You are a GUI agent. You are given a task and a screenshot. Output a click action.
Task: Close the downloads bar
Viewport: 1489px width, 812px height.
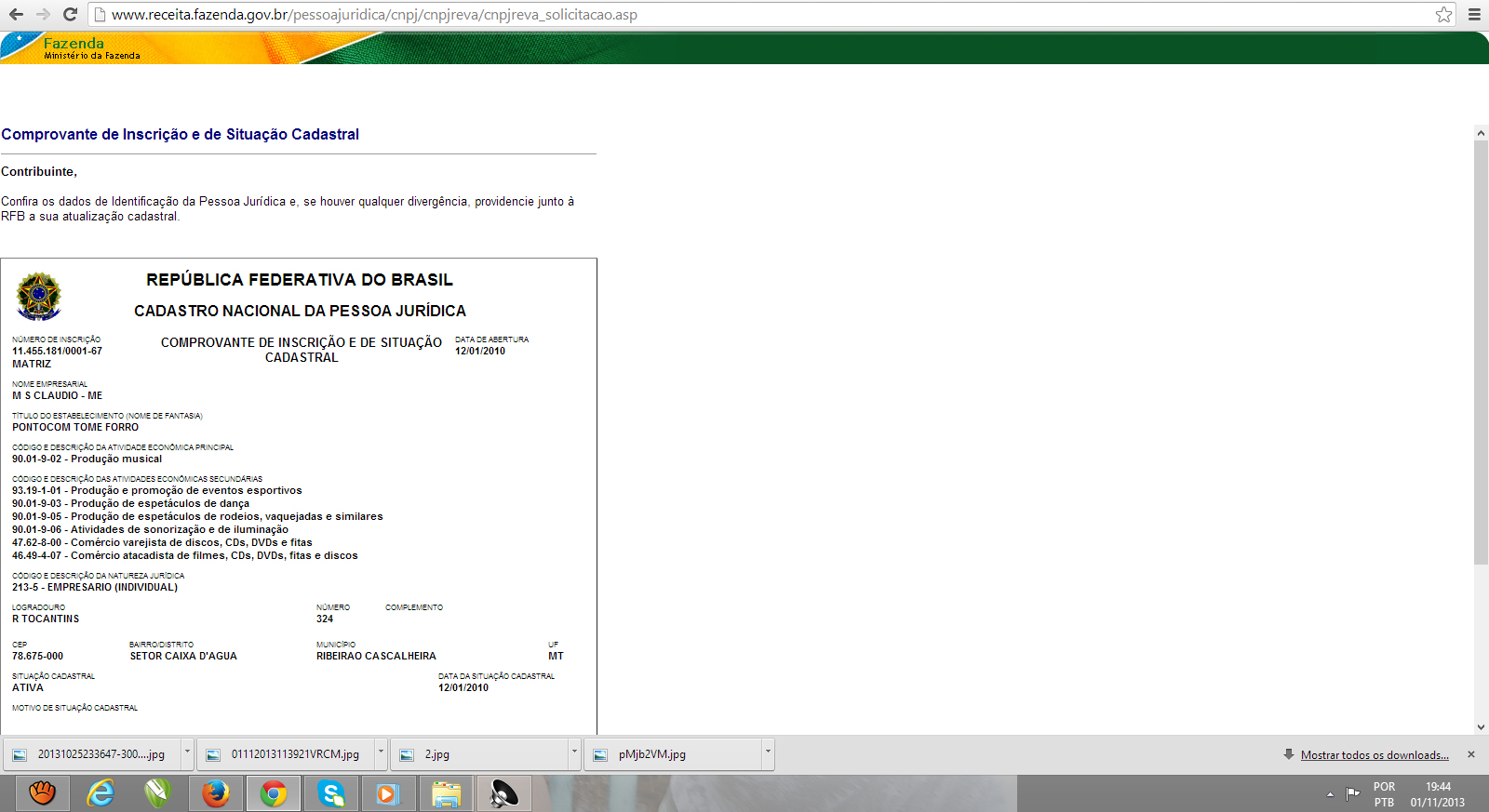point(1471,754)
